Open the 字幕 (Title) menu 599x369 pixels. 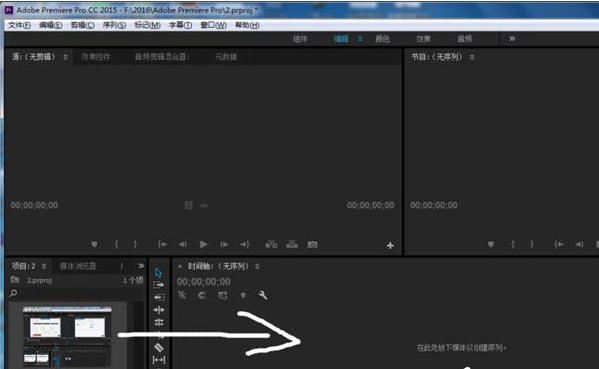tap(180, 25)
